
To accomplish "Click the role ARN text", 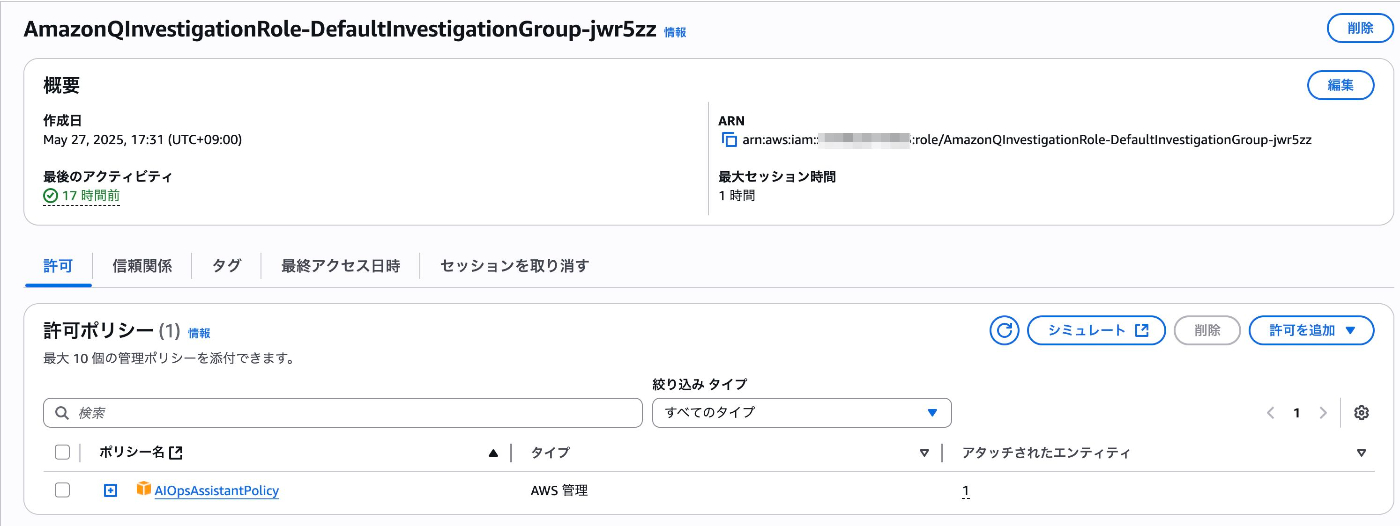I will (x=1026, y=140).
